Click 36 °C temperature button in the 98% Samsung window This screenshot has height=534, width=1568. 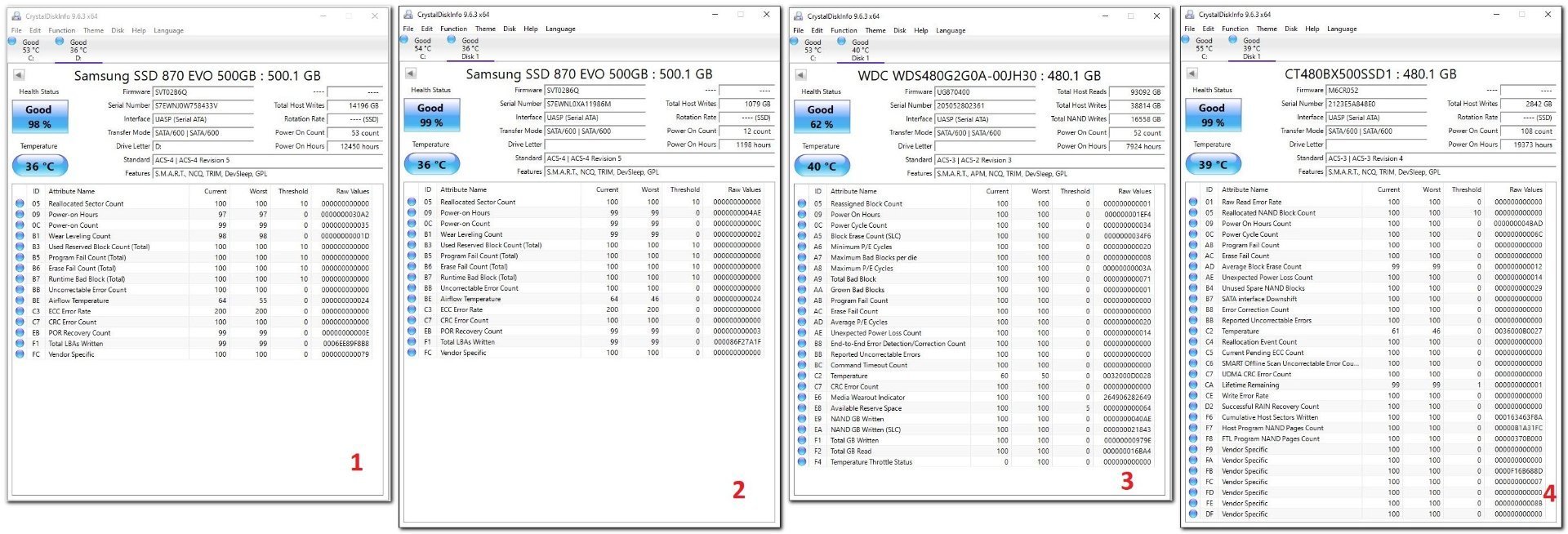click(40, 166)
